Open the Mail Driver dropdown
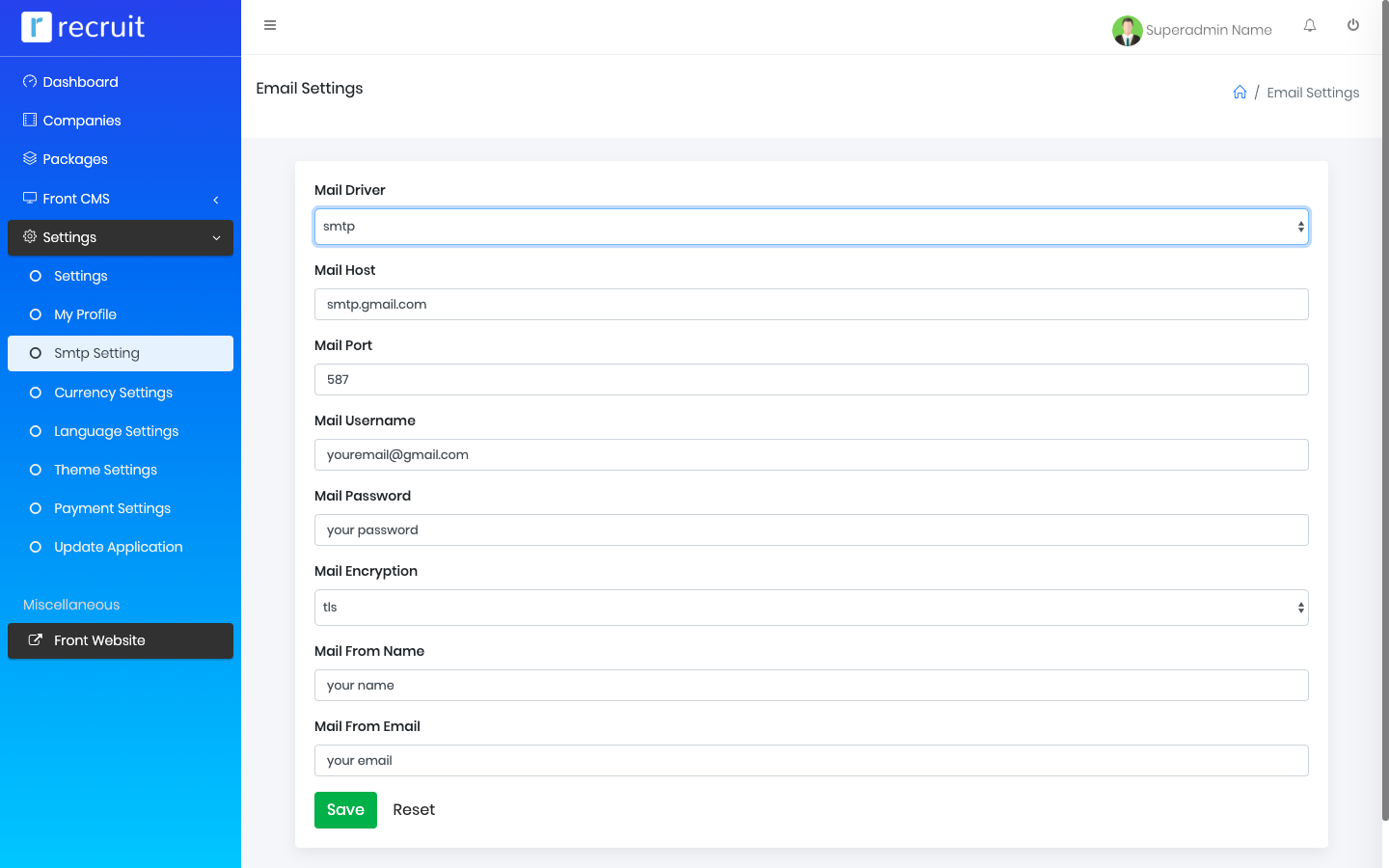This screenshot has height=868, width=1389. coord(810,227)
